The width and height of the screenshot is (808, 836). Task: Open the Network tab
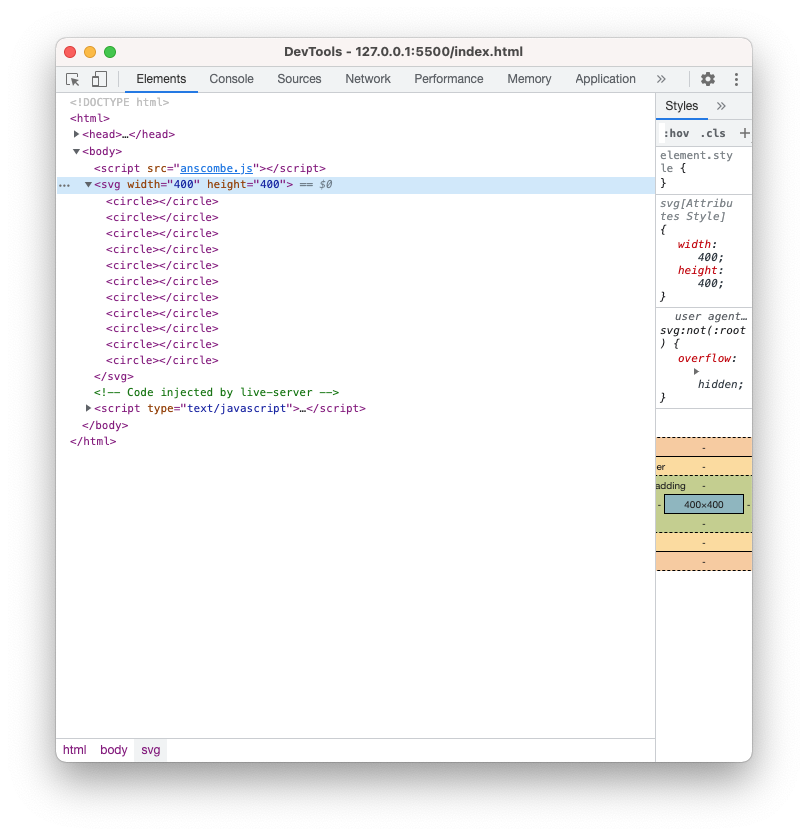tap(368, 79)
